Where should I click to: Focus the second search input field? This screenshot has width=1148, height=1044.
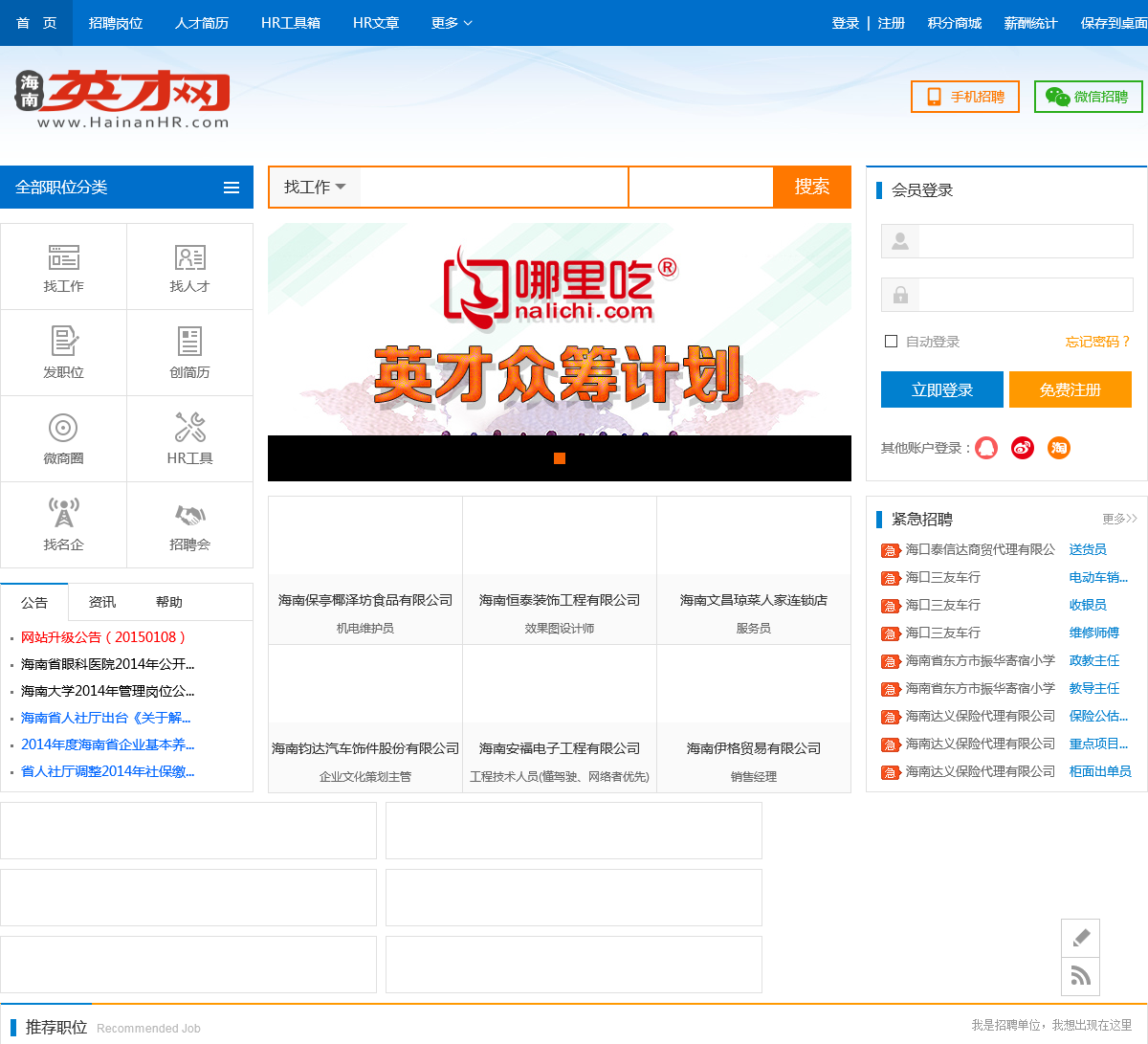click(x=700, y=187)
